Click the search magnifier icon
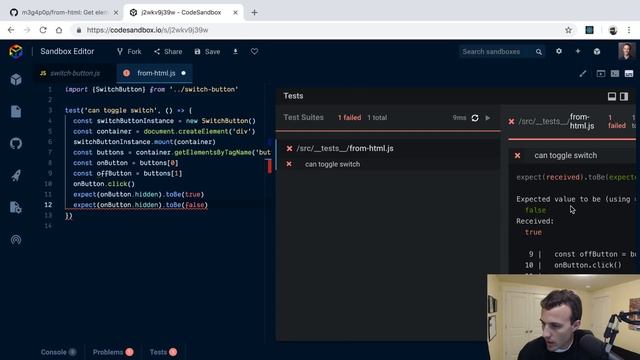The image size is (640, 360). click(539, 52)
